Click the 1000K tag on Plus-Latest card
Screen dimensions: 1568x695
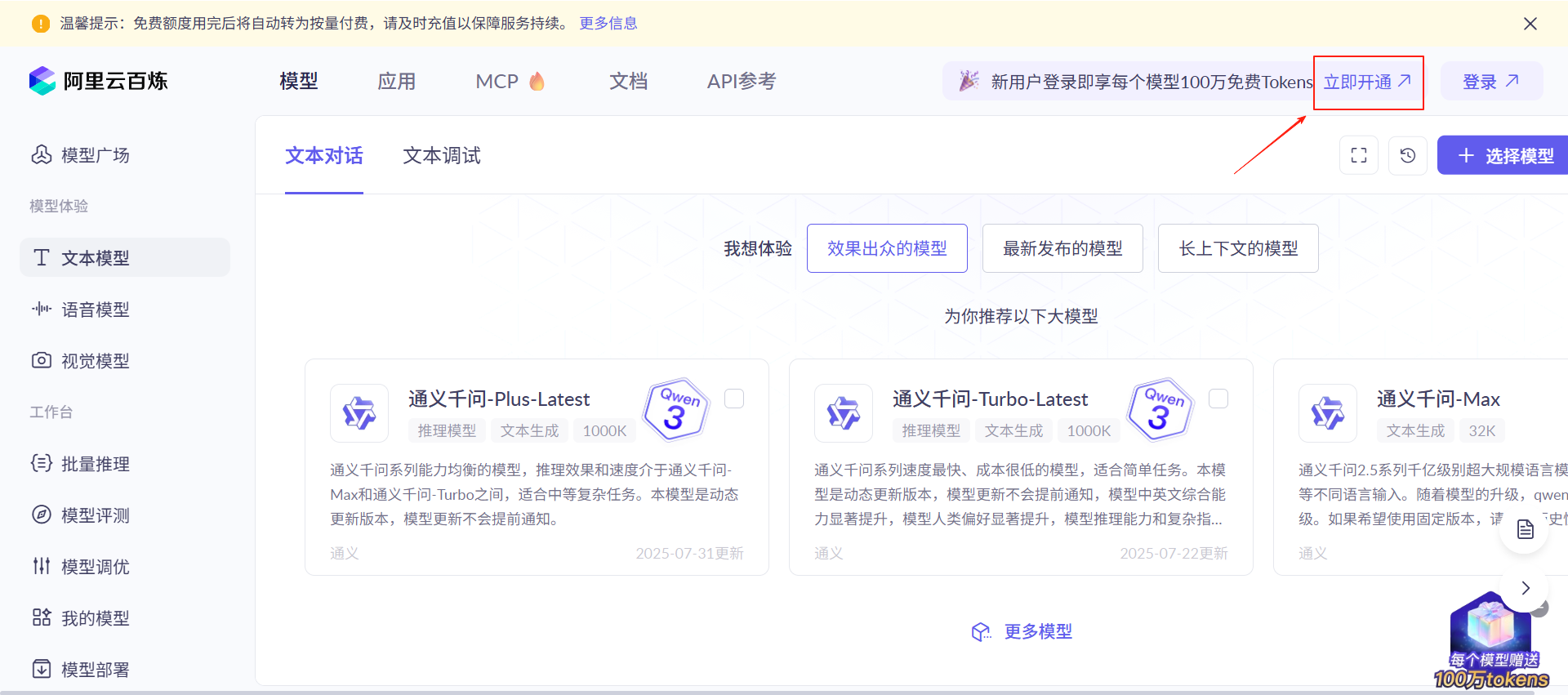point(604,430)
